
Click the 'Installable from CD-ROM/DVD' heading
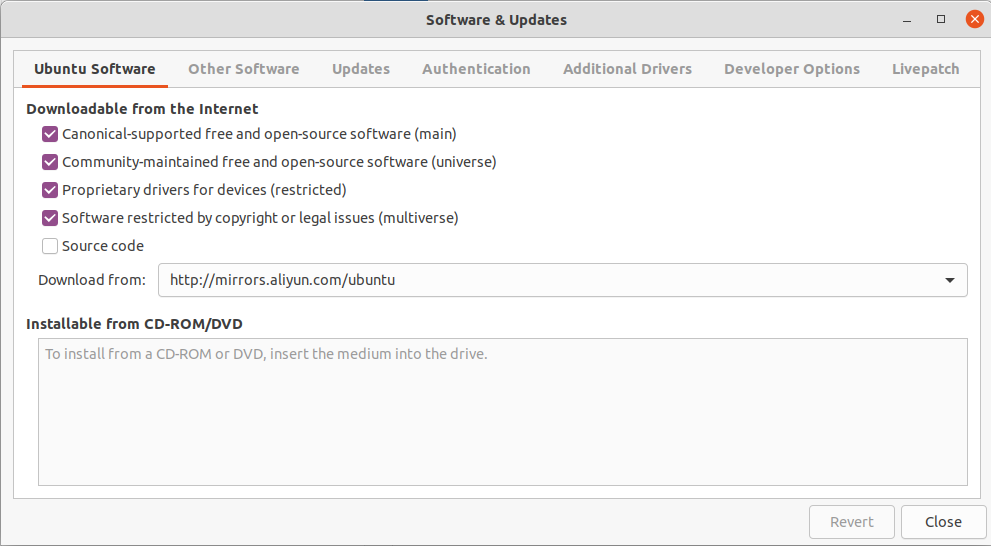click(135, 324)
